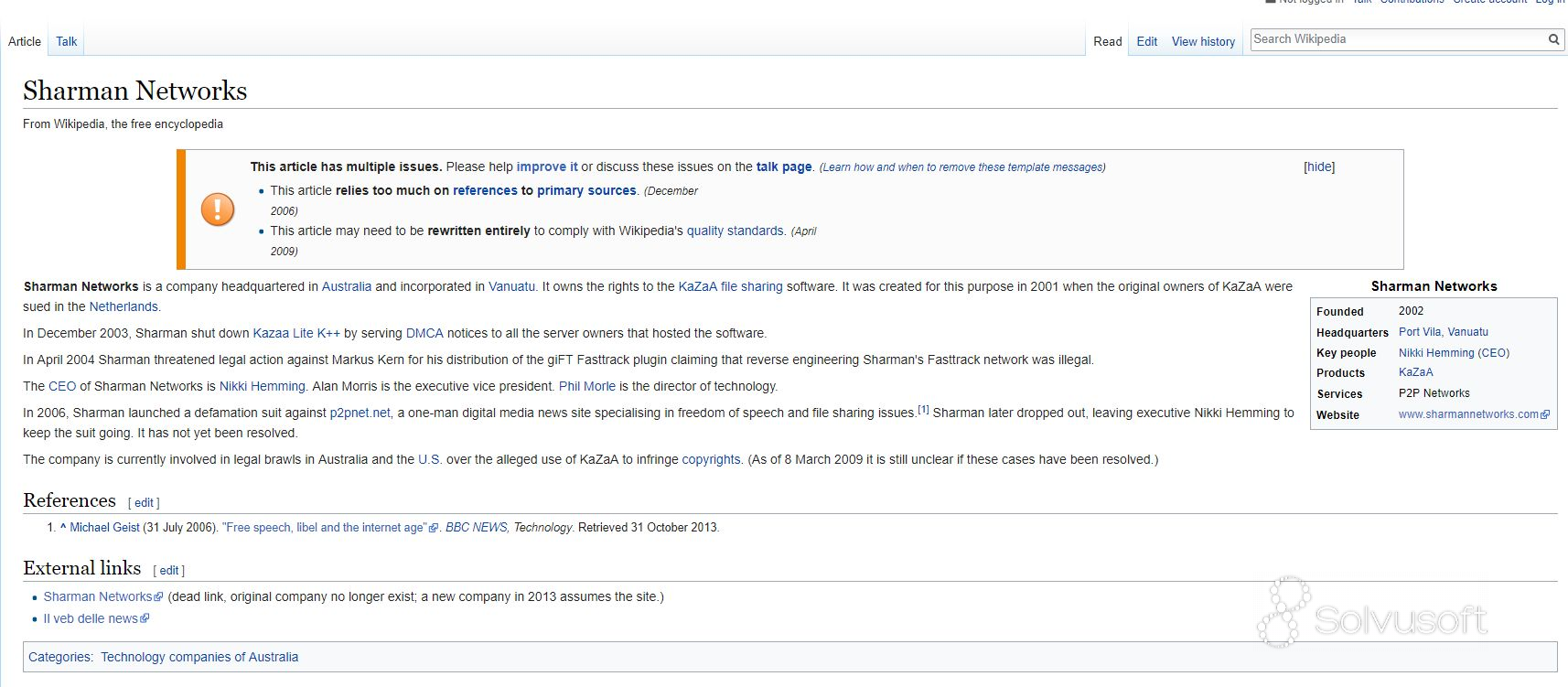Screen dimensions: 1568x687
Task: Follow the copyrights link
Action: pos(712,459)
